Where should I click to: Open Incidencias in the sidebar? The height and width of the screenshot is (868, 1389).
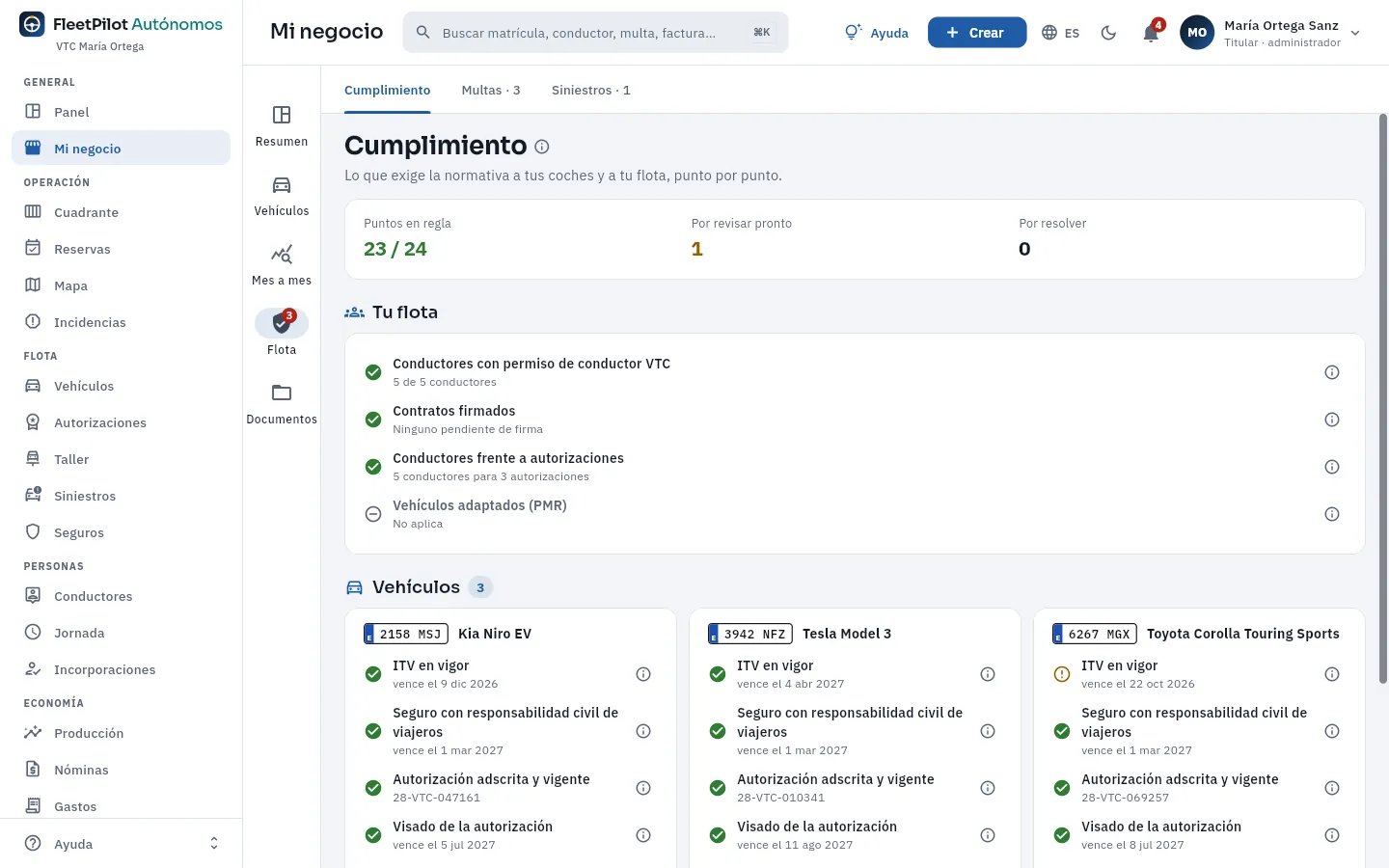[x=121, y=322]
